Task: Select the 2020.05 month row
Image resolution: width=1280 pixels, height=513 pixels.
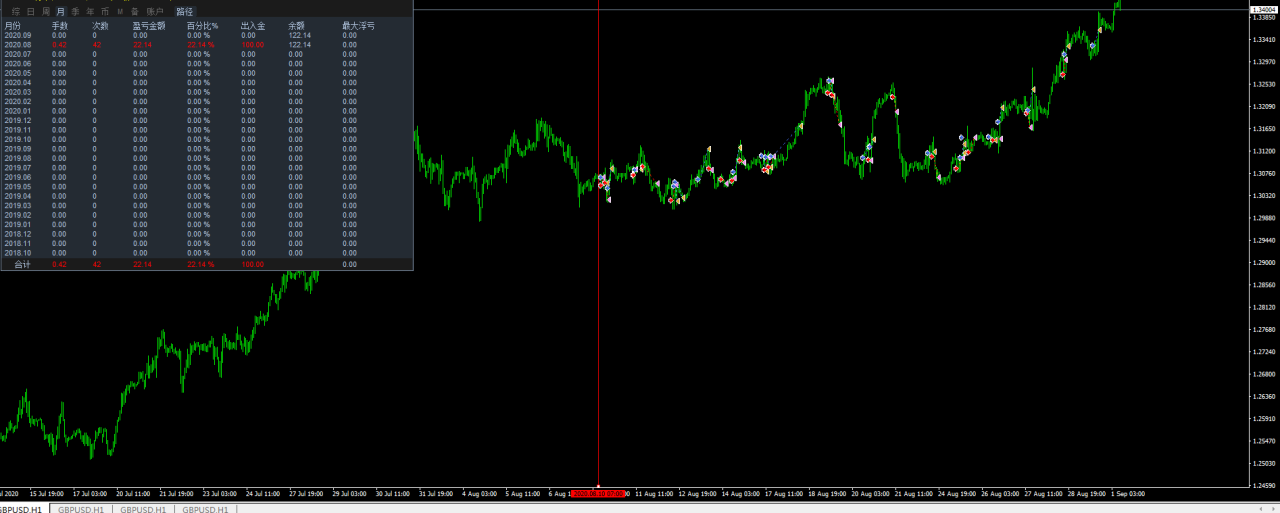Action: pos(206,73)
